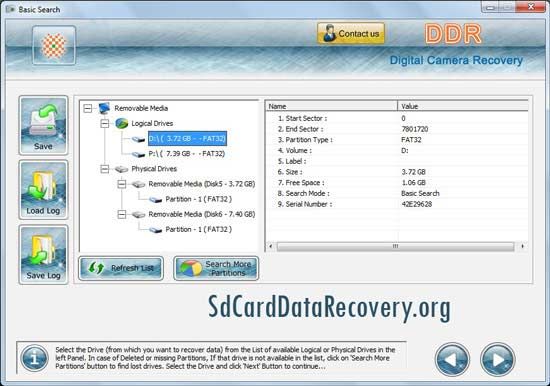Click the horizontal scrollbar in details panel

[x=396, y=246]
